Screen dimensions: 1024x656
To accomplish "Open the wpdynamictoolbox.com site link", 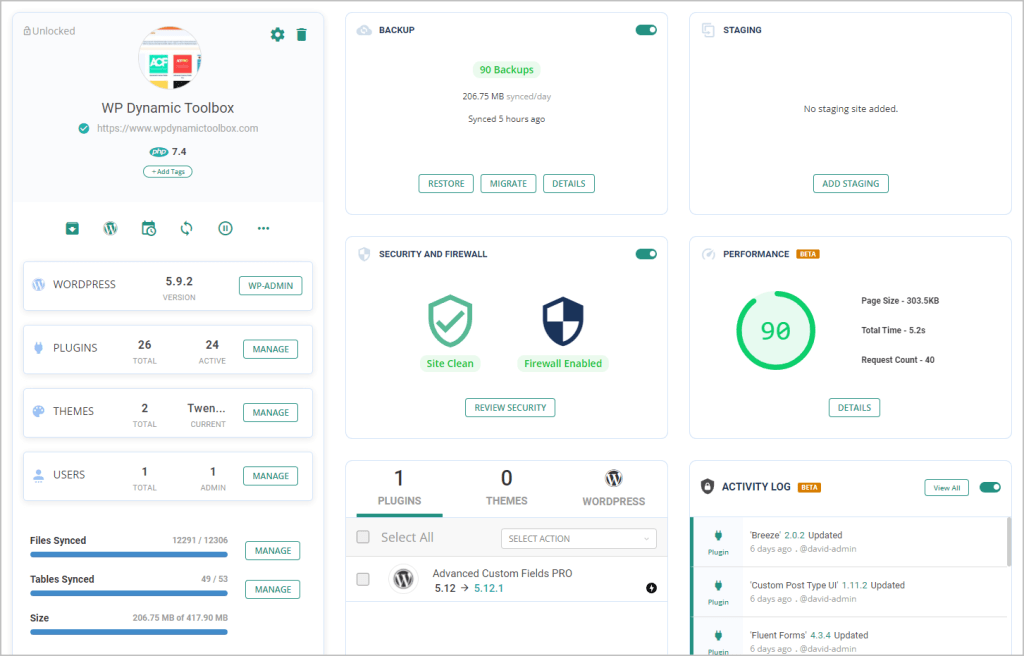I will tap(178, 128).
